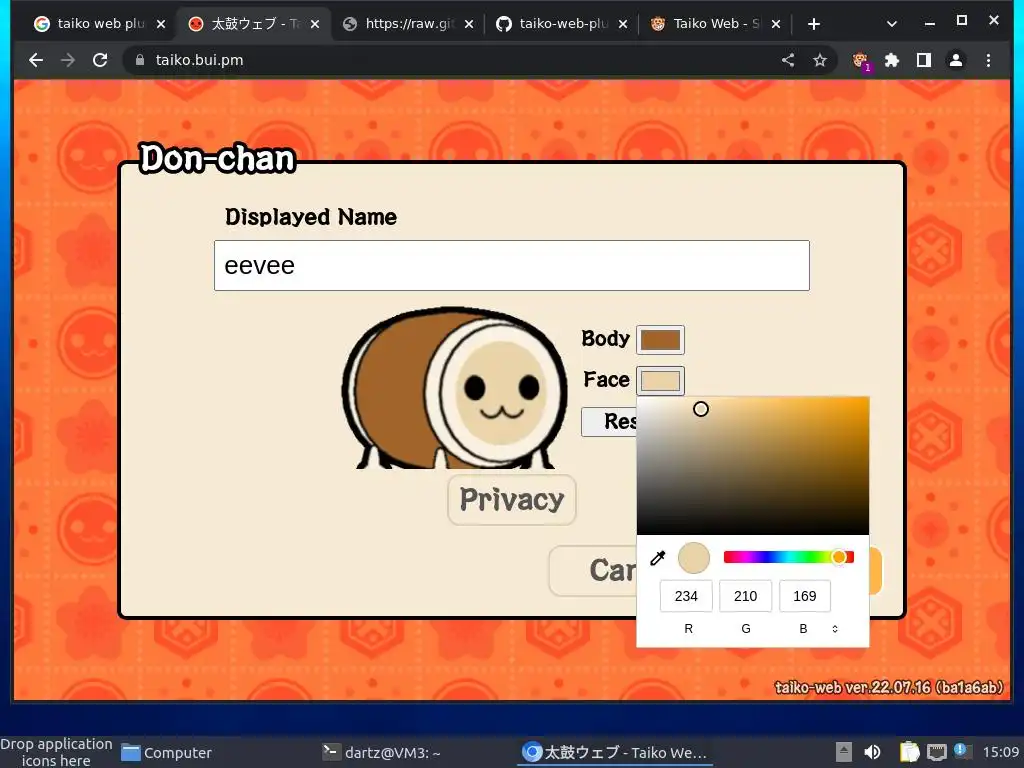The width and height of the screenshot is (1024, 768).
Task: Click the clipboard tray icon
Action: pyautogui.click(x=909, y=752)
